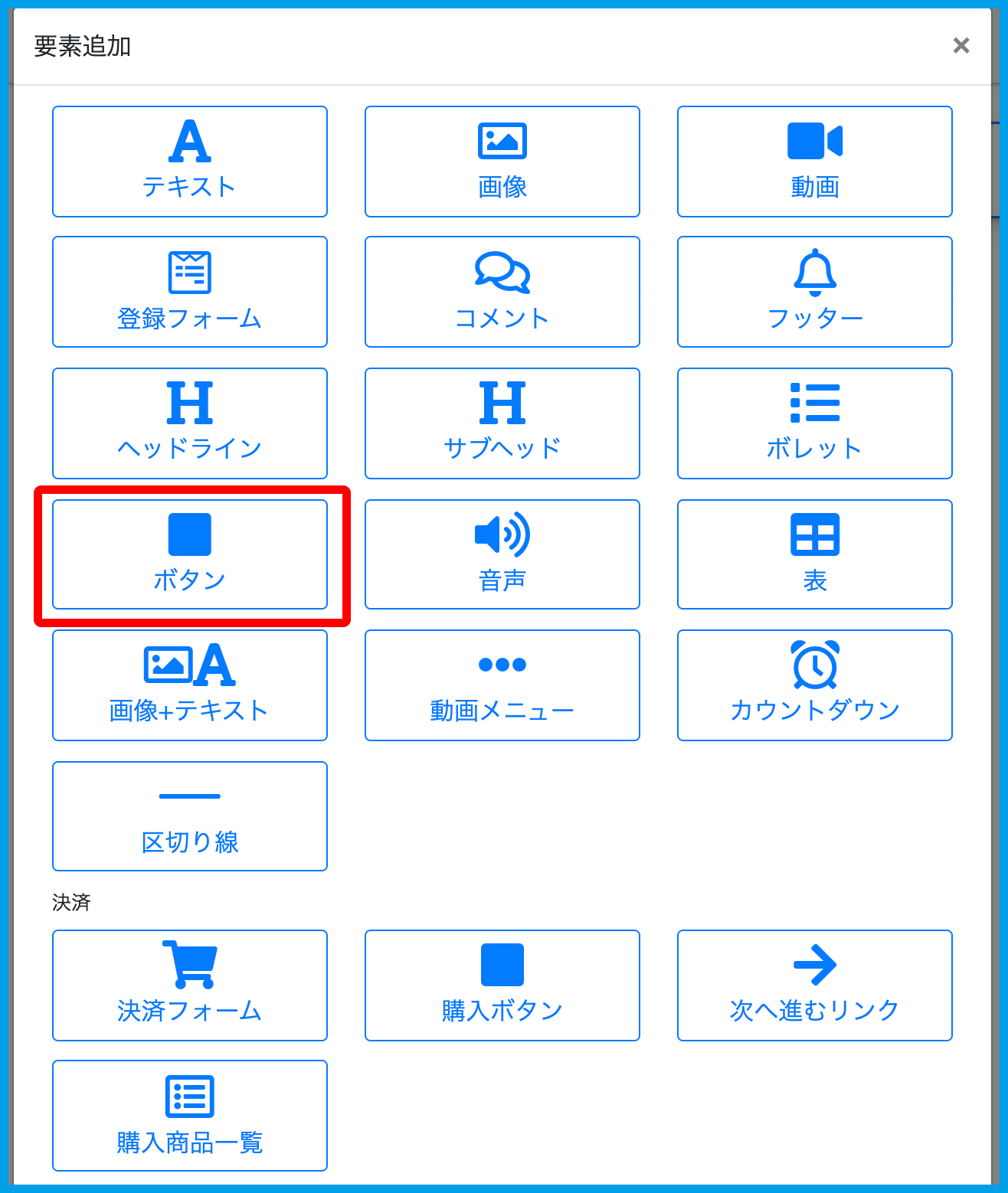Choose the サブヘッド subhead element
Viewport: 1008px width, 1193px height.
click(x=502, y=423)
